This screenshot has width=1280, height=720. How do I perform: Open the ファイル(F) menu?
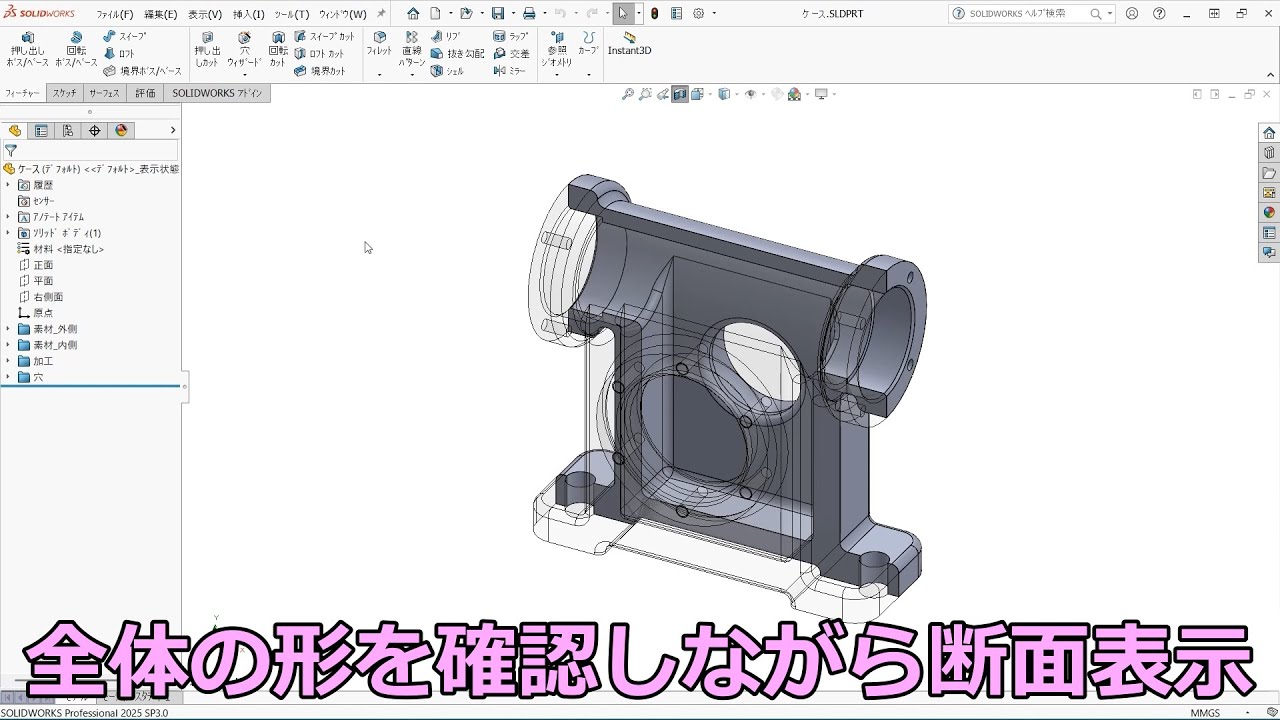click(115, 14)
